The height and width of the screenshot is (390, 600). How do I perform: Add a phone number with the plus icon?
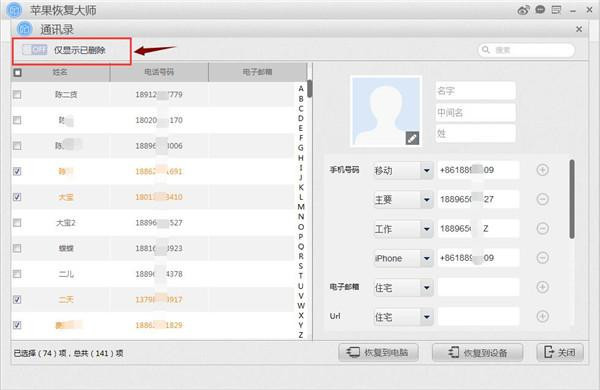click(542, 170)
